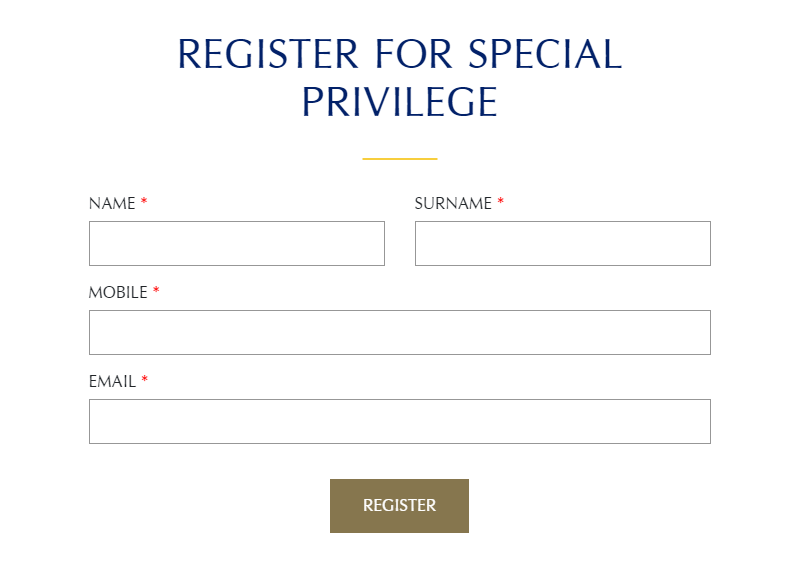Click the EMAIL label text
799x565 pixels.
point(112,382)
